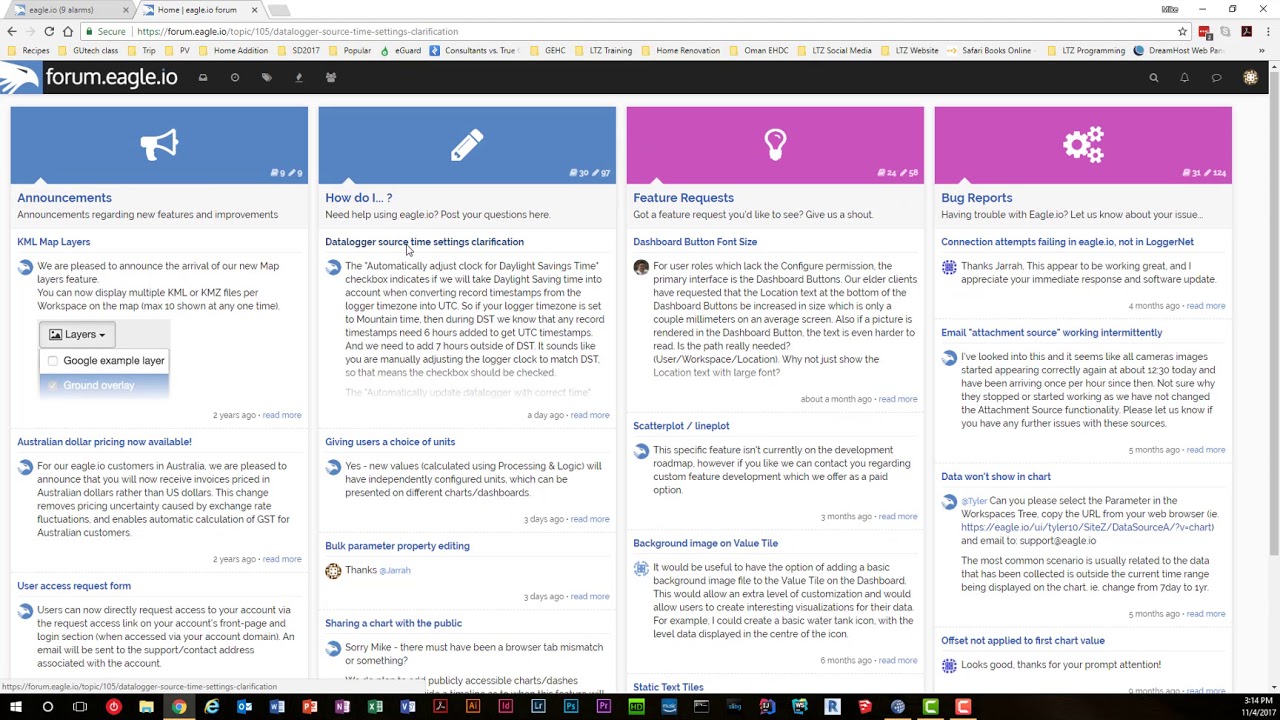
Task: Click read more under KML Map Layers
Action: point(282,415)
